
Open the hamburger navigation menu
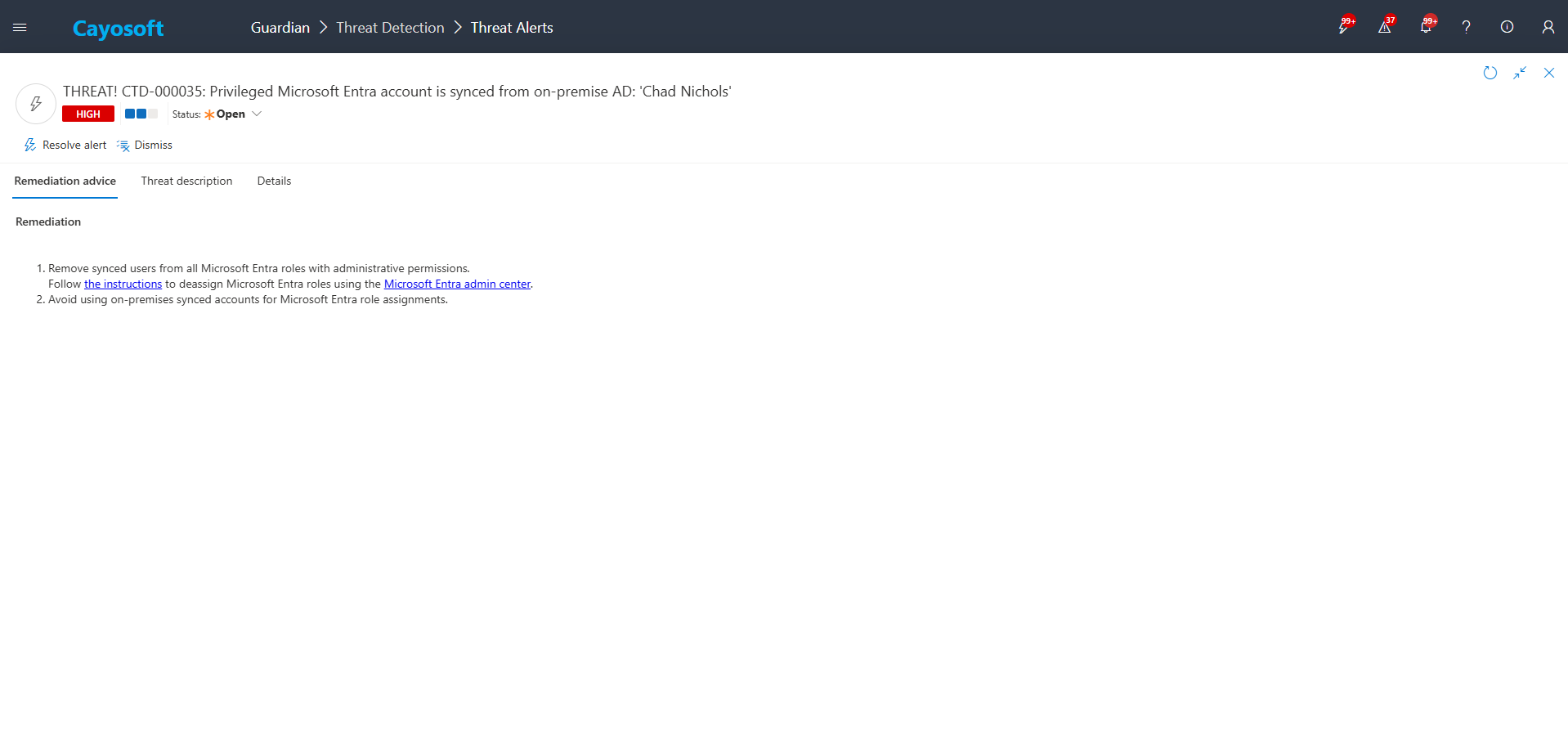pyautogui.click(x=20, y=27)
